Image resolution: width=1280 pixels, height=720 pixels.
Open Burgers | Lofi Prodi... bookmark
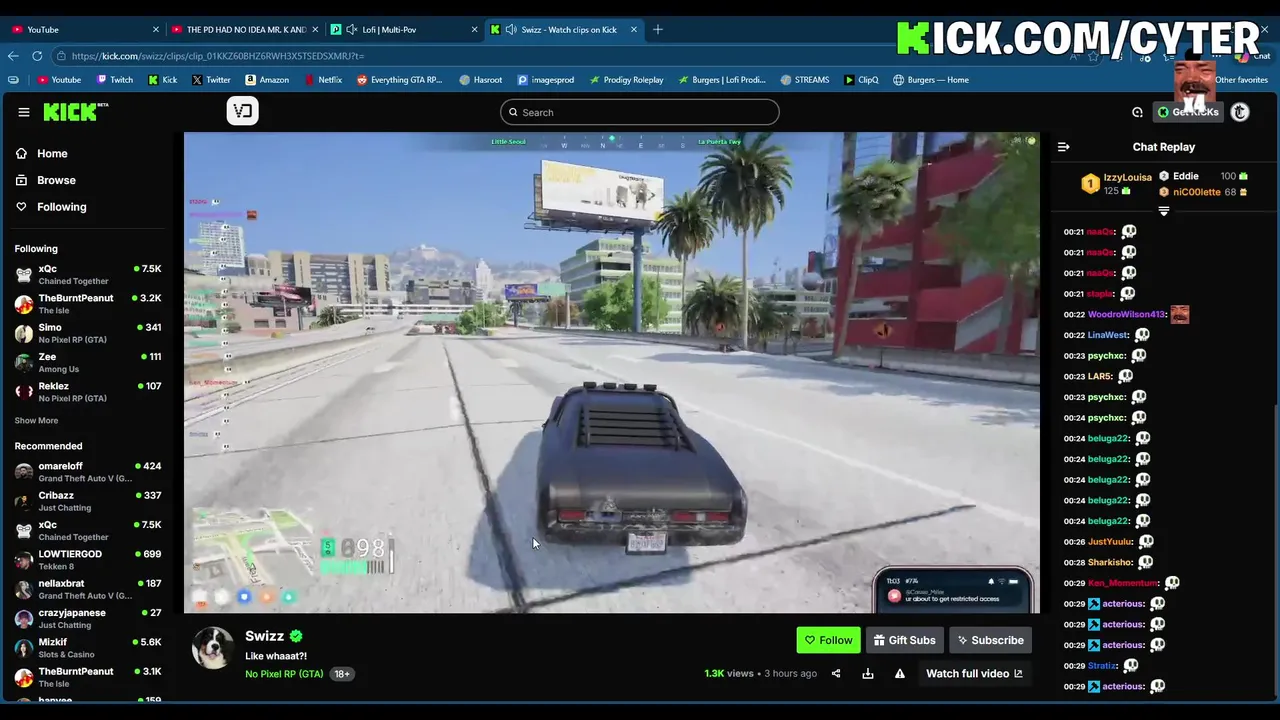pyautogui.click(x=721, y=80)
